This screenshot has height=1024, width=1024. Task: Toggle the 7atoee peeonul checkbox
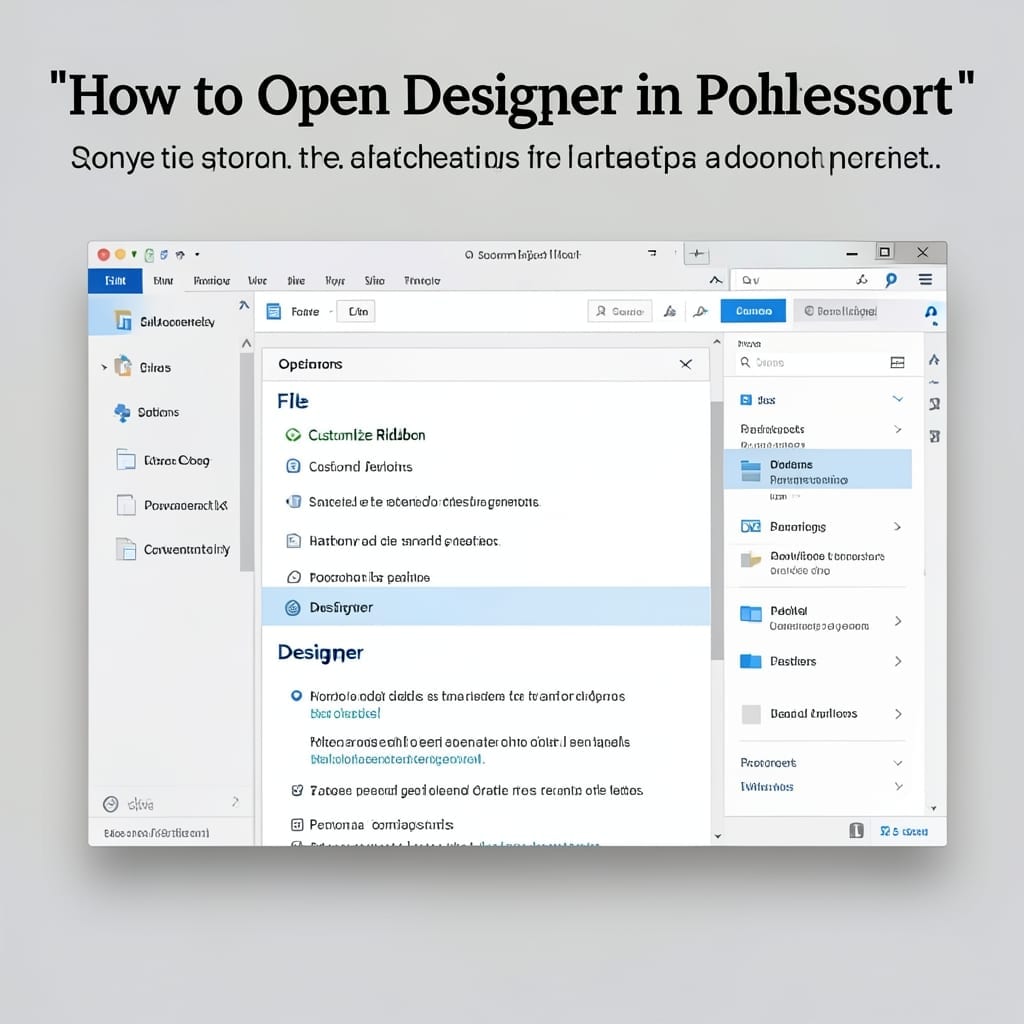(x=297, y=790)
